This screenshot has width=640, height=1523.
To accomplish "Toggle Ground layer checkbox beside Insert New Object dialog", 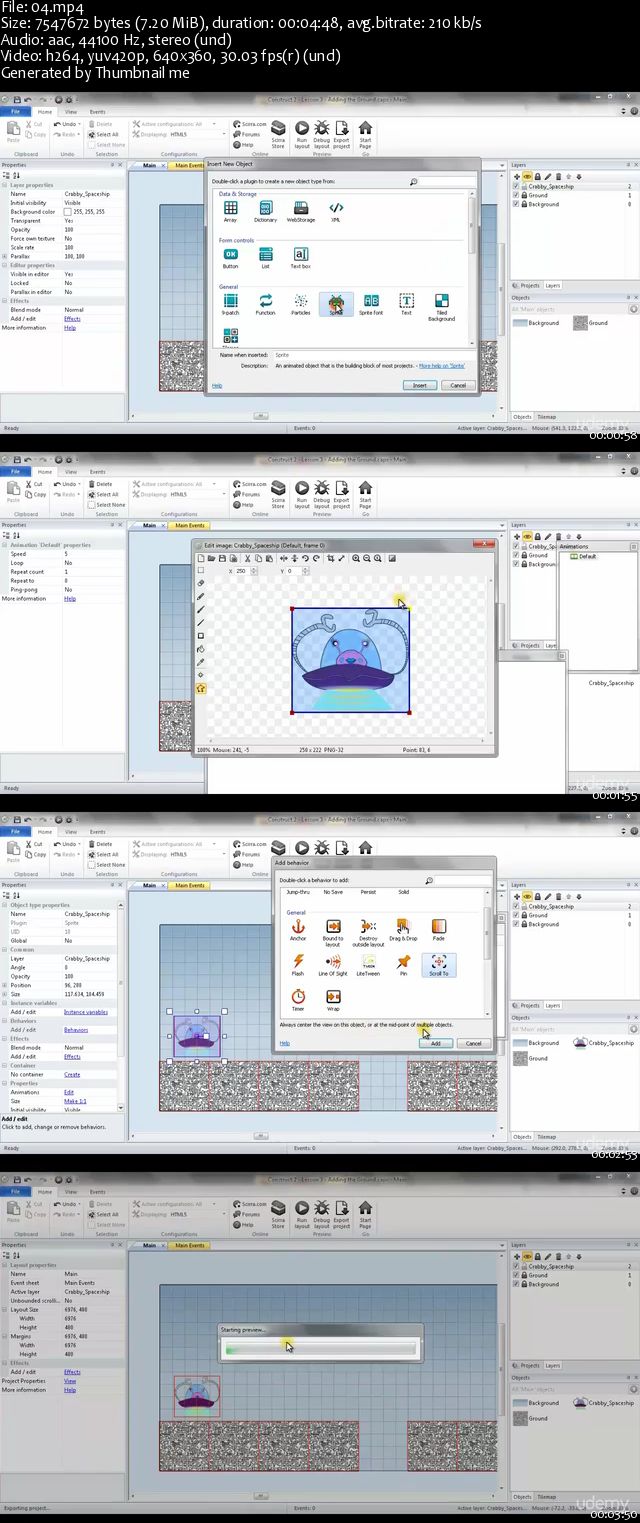I will (516, 195).
